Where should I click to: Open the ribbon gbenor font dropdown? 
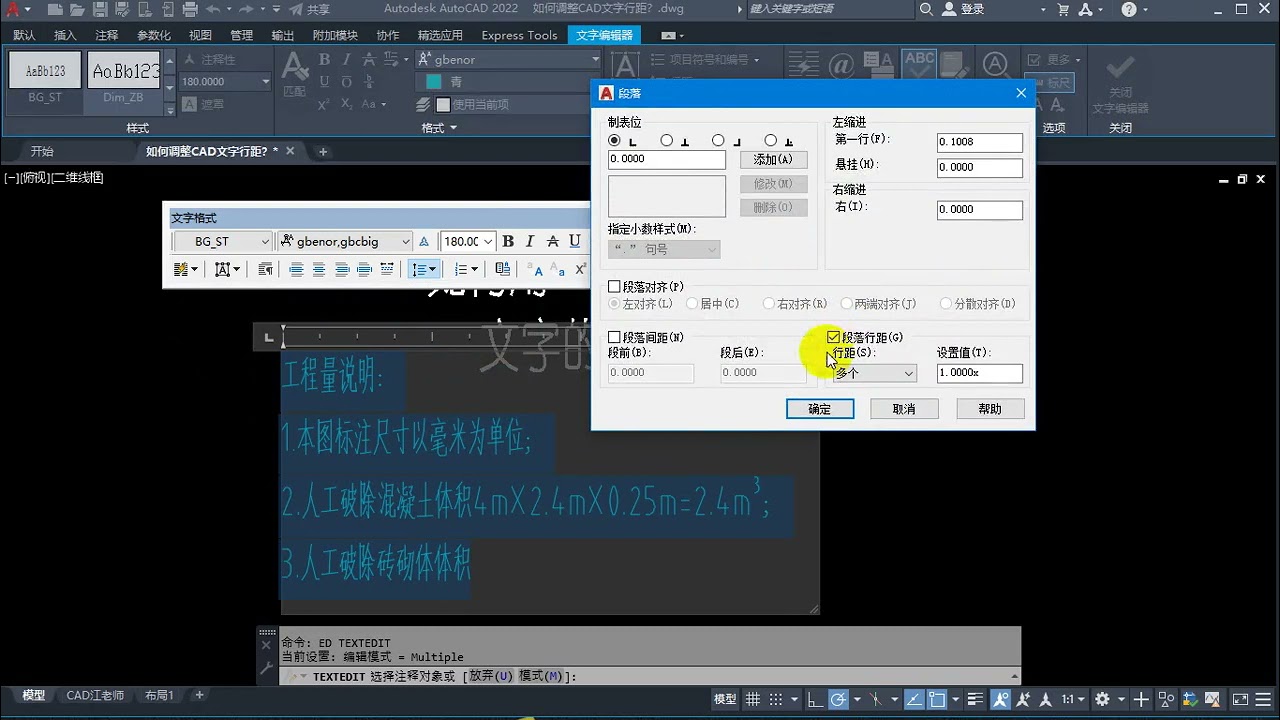coord(509,59)
